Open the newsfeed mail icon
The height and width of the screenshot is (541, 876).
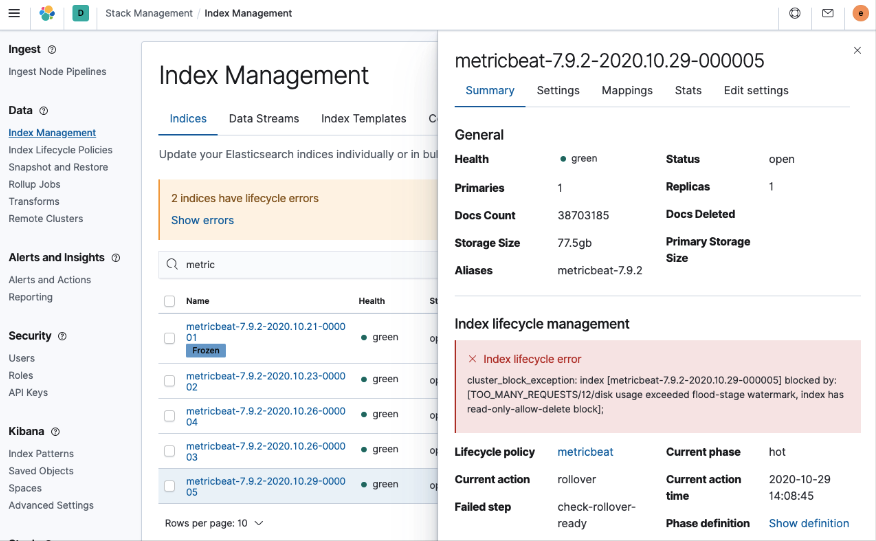click(x=827, y=13)
